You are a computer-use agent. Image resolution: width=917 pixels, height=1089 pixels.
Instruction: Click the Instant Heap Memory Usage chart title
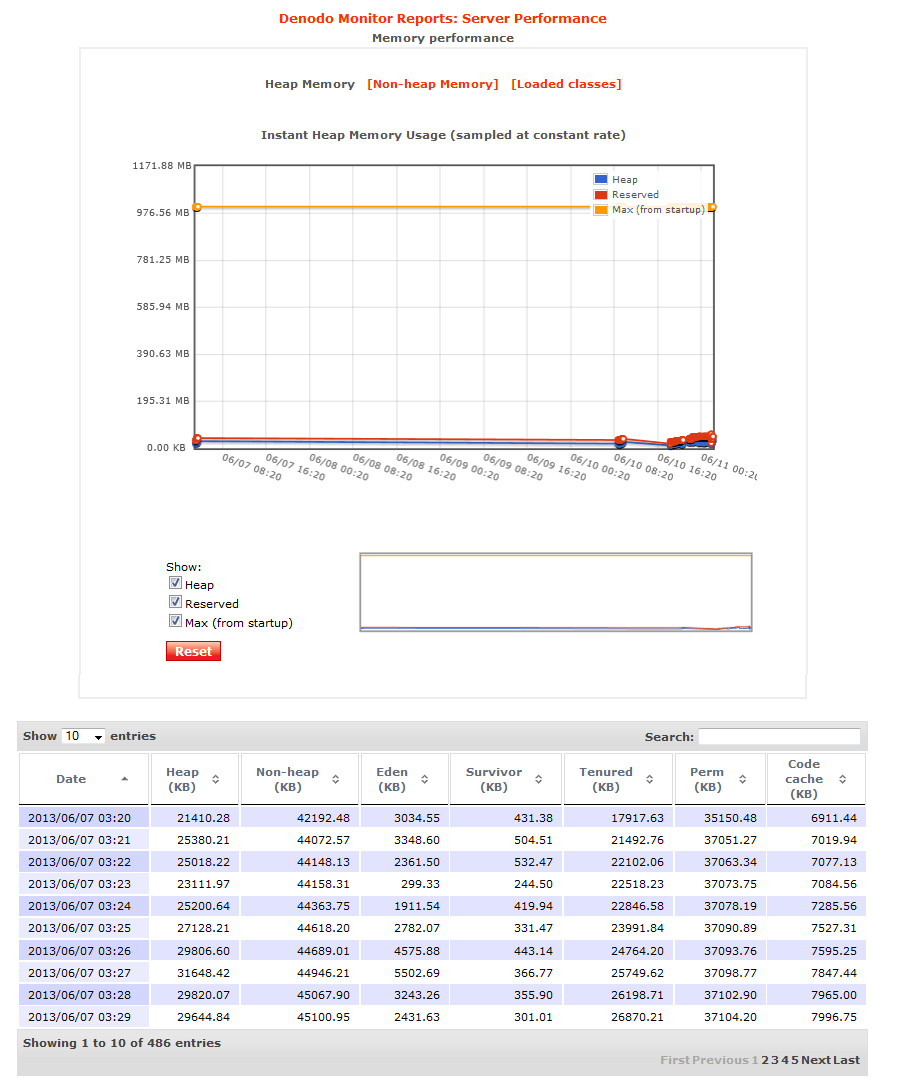[x=443, y=135]
